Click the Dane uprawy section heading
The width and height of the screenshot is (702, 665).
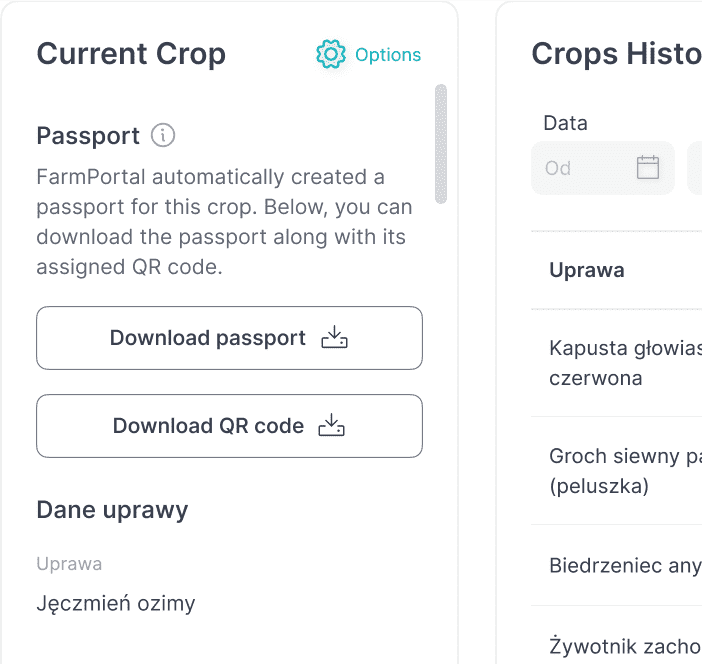pyautogui.click(x=112, y=510)
